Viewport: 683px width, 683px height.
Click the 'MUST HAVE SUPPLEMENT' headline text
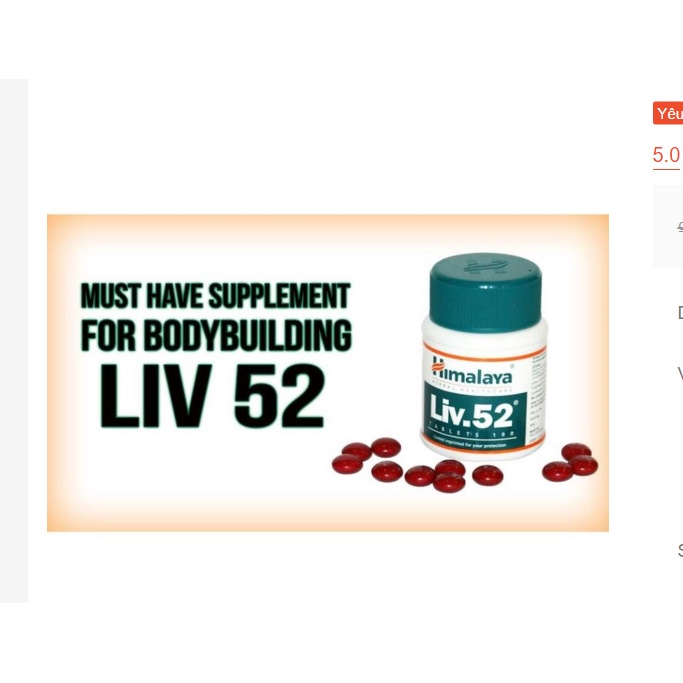[x=216, y=296]
